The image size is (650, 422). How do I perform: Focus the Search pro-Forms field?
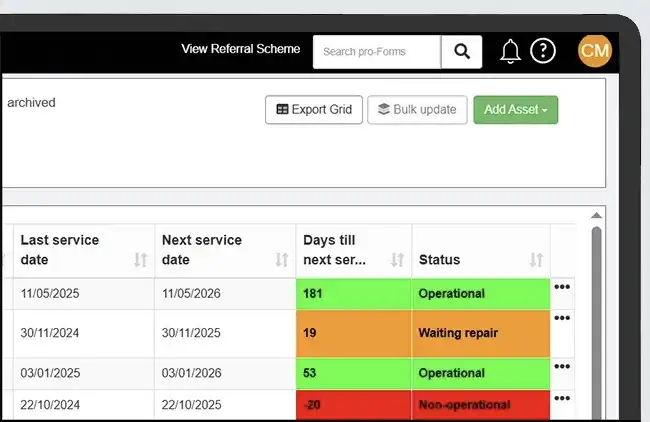(x=377, y=52)
